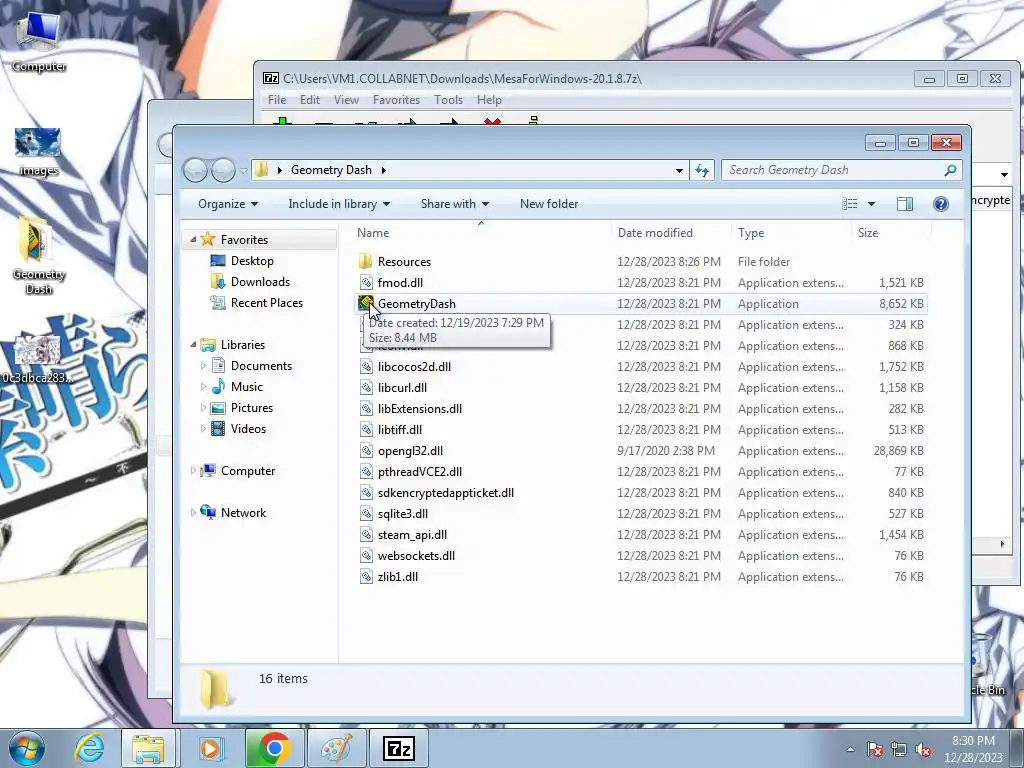Open the view options dropdown arrow
This screenshot has height=768, width=1024.
[x=871, y=204]
